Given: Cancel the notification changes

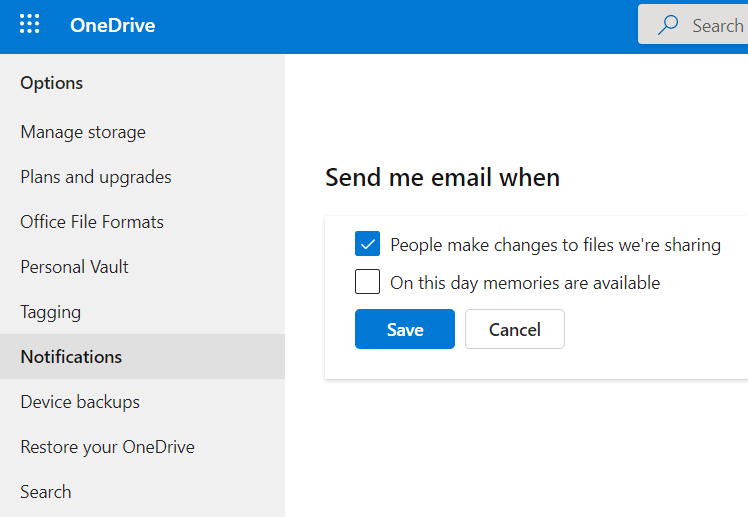Looking at the screenshot, I should pyautogui.click(x=515, y=329).
